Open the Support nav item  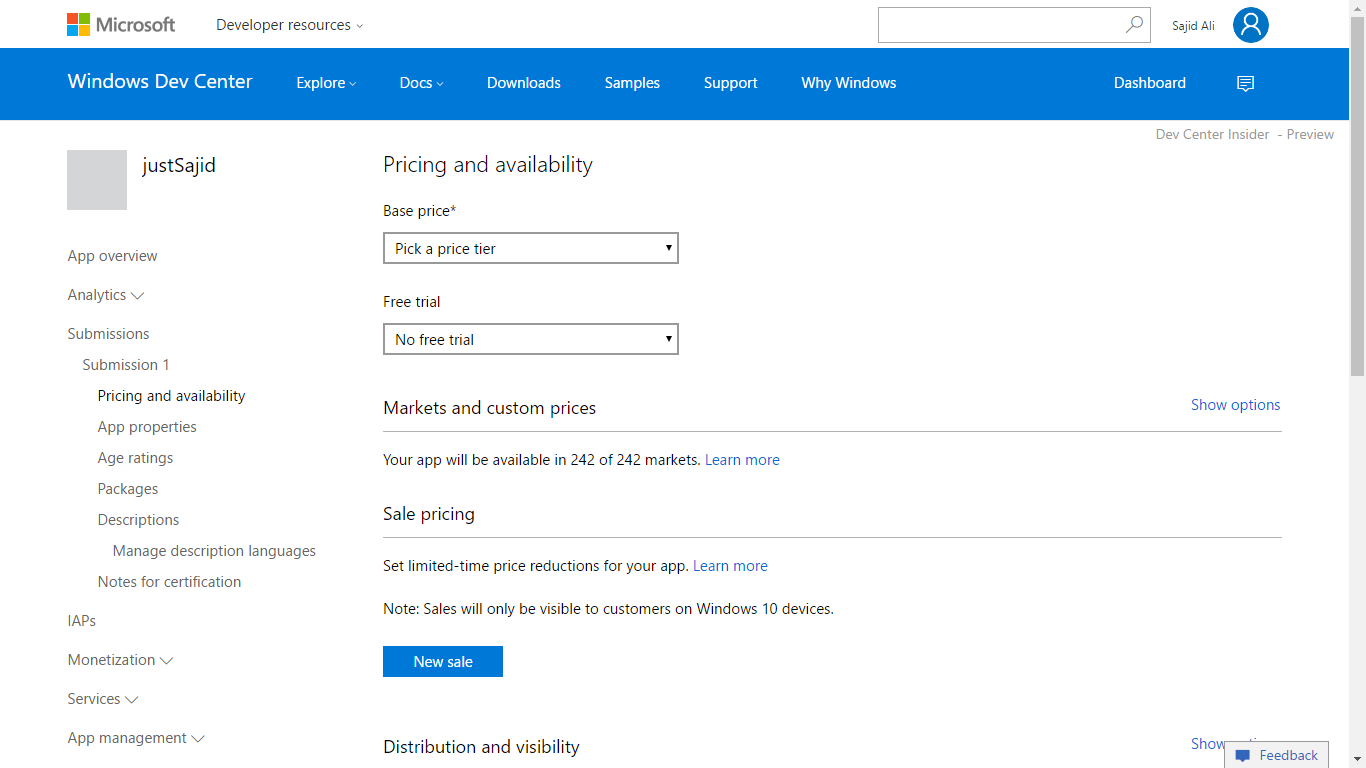730,83
